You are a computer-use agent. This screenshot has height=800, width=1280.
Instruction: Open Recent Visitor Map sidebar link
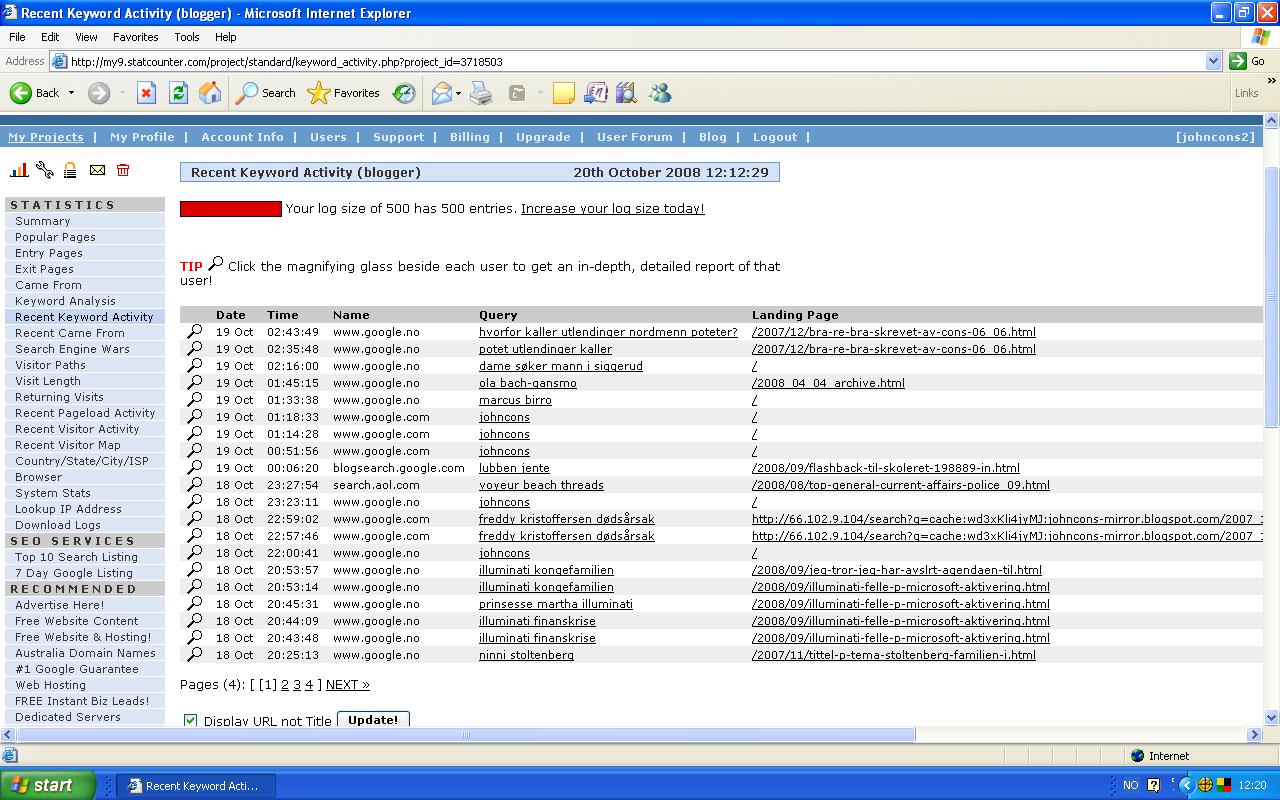pyautogui.click(x=67, y=445)
